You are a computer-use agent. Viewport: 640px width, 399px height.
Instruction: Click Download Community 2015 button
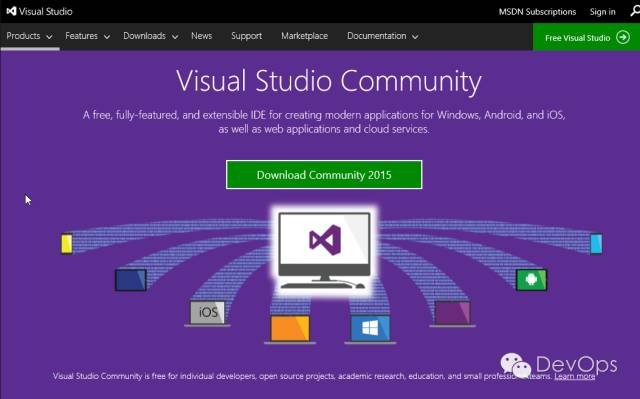pyautogui.click(x=324, y=175)
